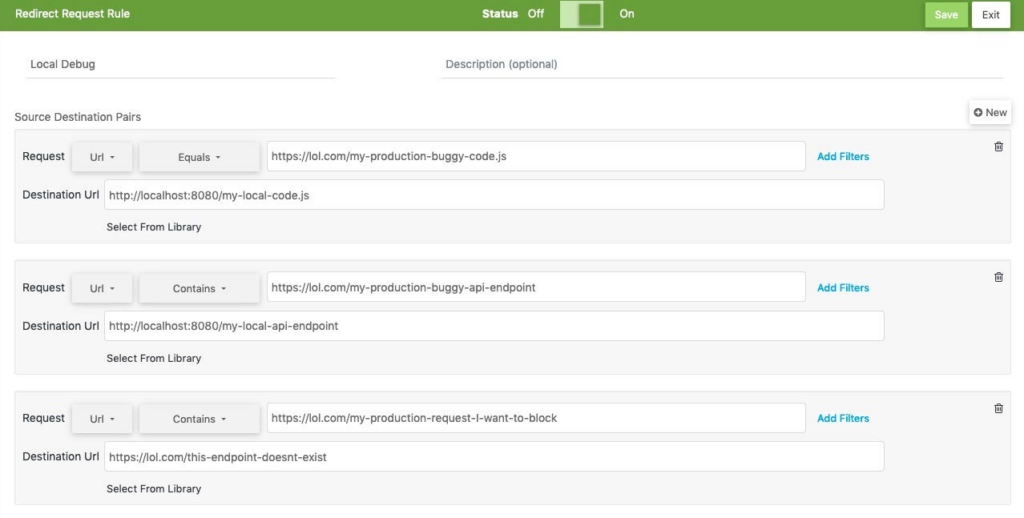Add a New source destination pair
Screen dimensions: 1024x518
coord(990,112)
